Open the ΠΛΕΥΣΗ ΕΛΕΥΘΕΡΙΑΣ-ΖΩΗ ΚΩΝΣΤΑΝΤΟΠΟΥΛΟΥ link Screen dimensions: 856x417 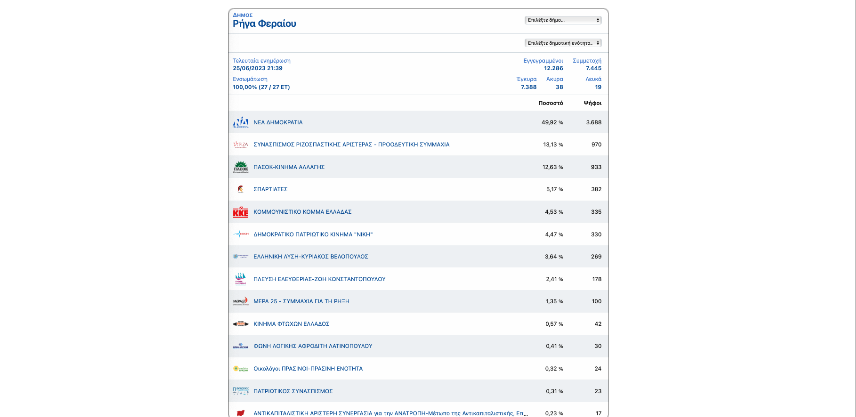[x=319, y=279]
